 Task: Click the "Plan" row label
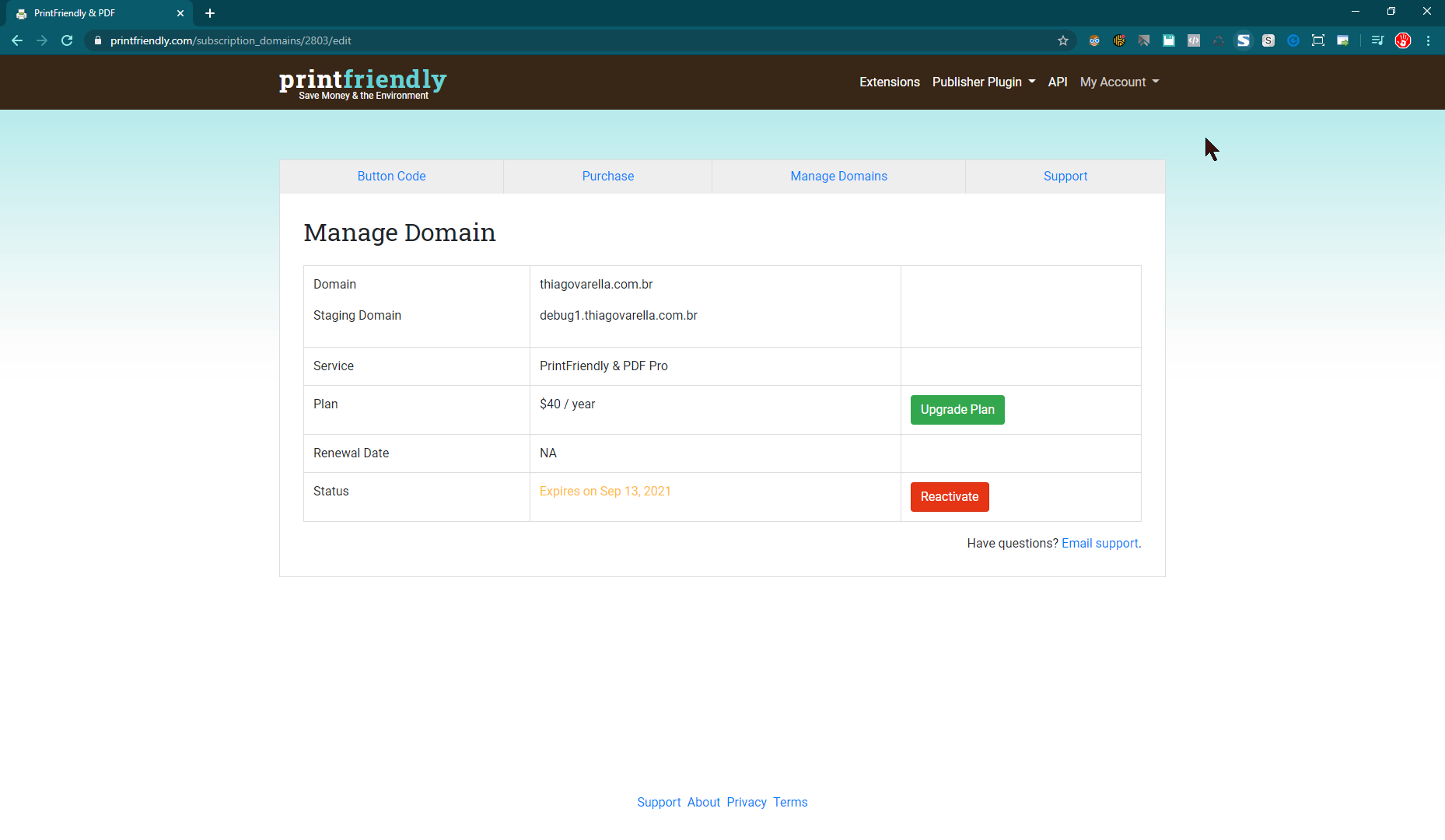click(x=326, y=404)
